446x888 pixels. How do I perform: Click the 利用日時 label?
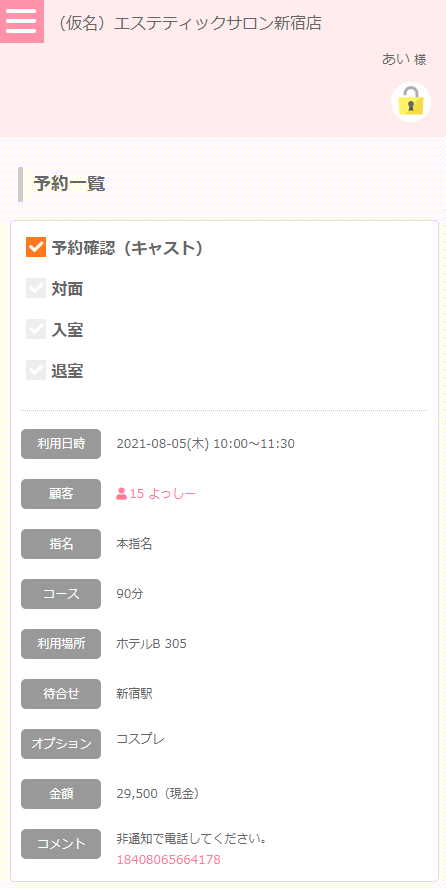(x=61, y=444)
